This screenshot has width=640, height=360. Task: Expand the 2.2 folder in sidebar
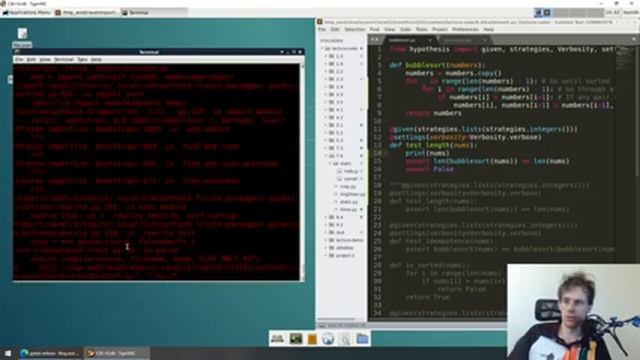326,71
